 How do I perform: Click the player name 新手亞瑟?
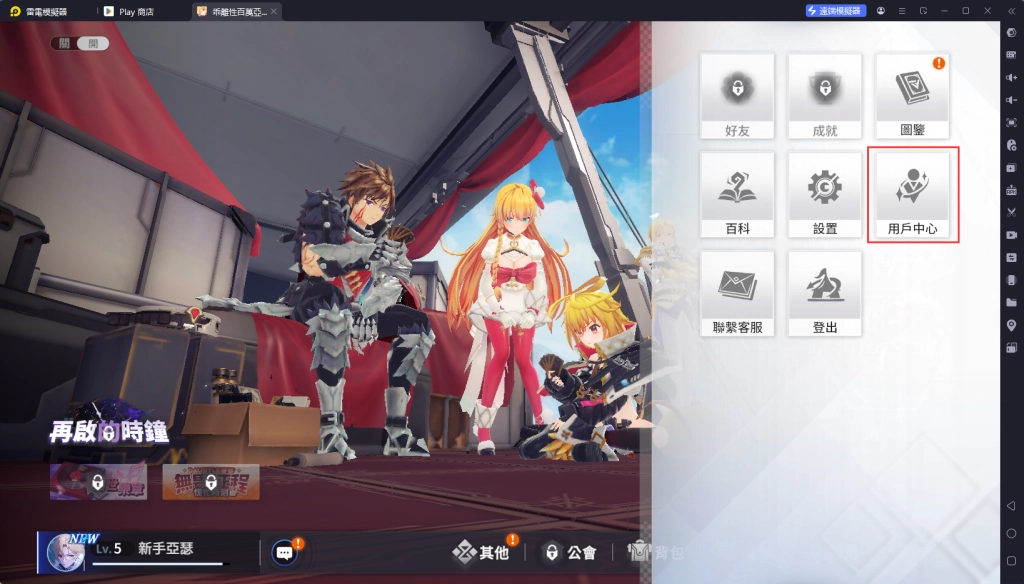tap(165, 549)
